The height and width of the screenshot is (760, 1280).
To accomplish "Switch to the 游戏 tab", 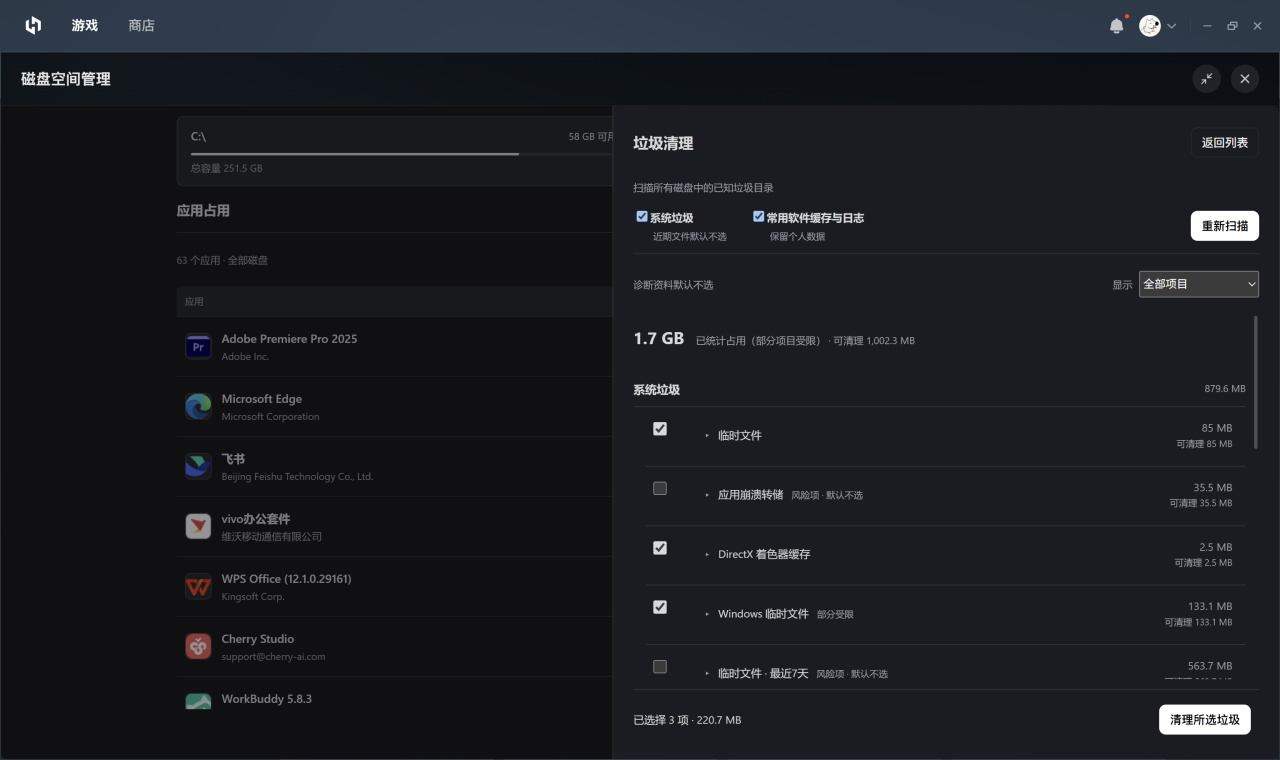I will (85, 25).
